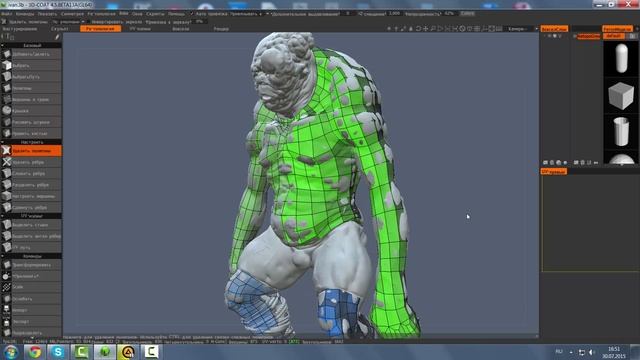Image resolution: width=640 pixels, height=360 pixels.
Task: Select the Сдвинуть ребра (Slide edges) tool
Action: [x=31, y=207]
